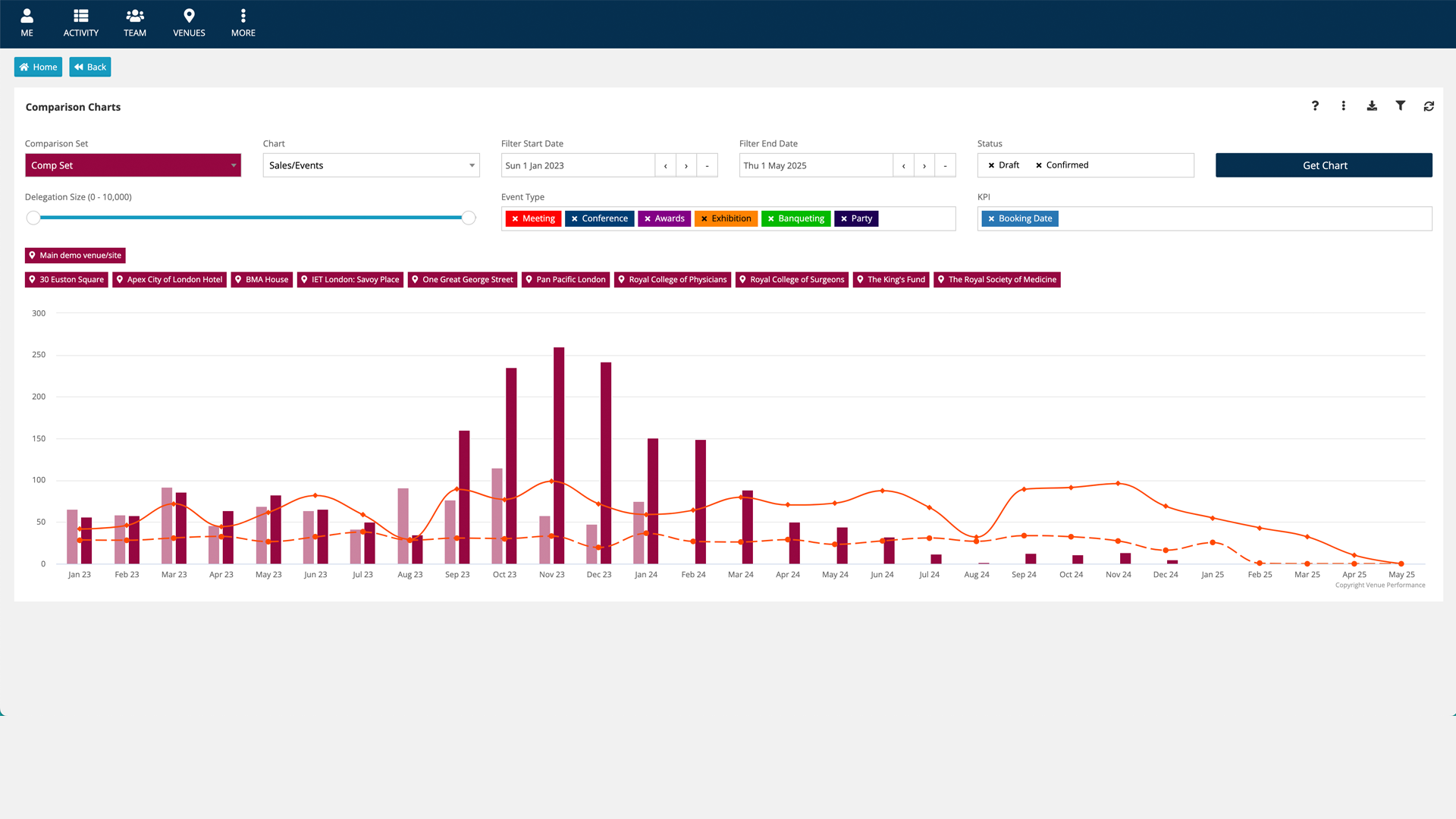The image size is (1456, 819).
Task: Click the right Delegation Size slider handle
Action: [469, 218]
